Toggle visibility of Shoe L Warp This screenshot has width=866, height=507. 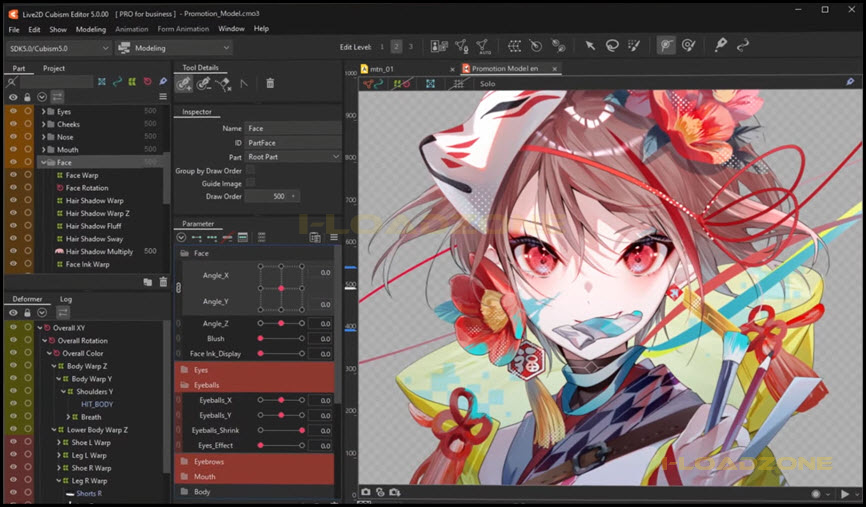coord(13,442)
